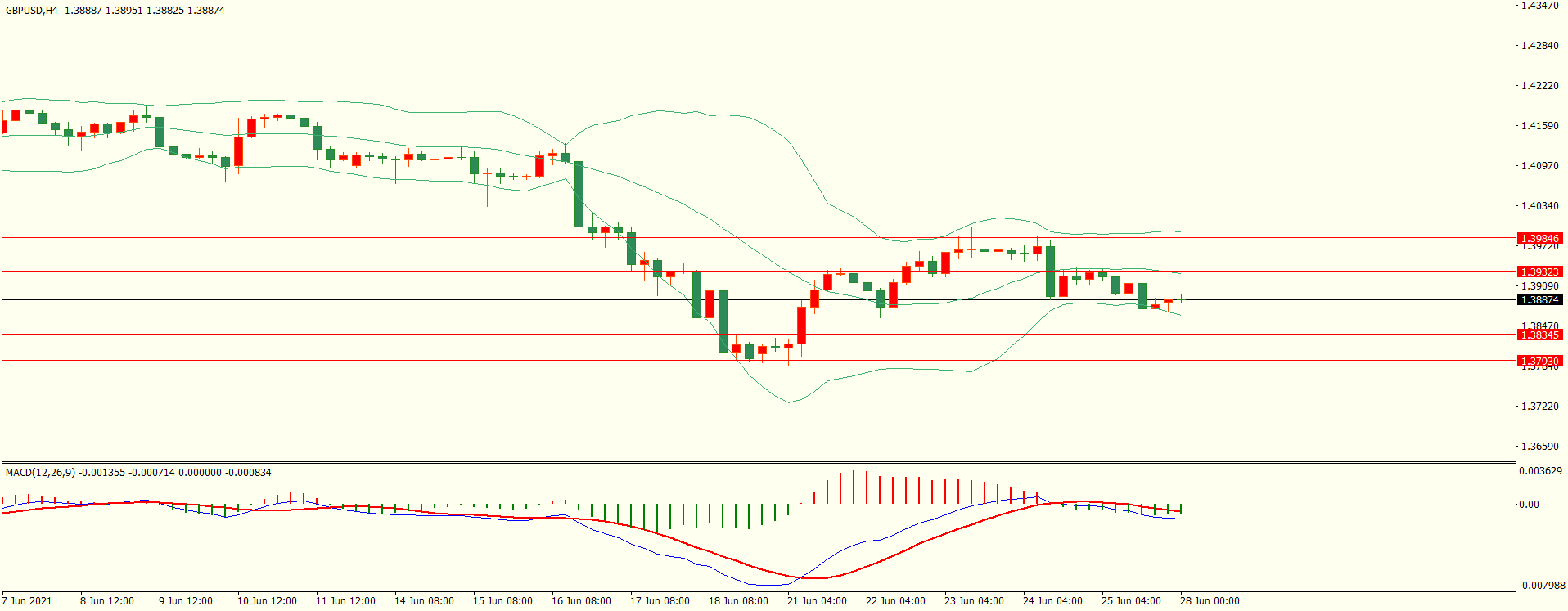Click the 24 Jun 04:00 time label

(1052, 601)
